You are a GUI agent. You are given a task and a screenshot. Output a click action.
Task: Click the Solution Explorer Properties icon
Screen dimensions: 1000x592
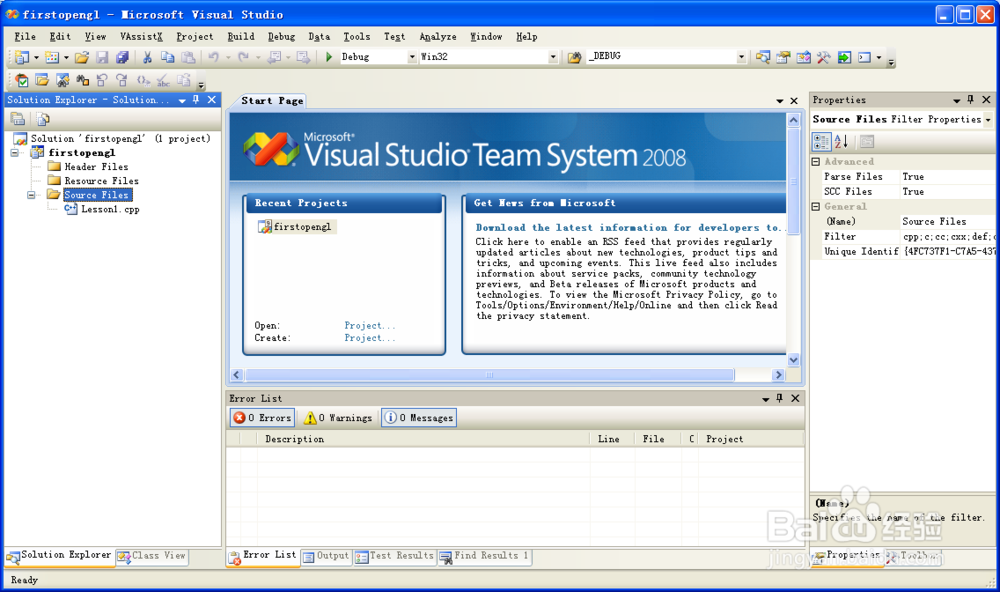point(18,119)
